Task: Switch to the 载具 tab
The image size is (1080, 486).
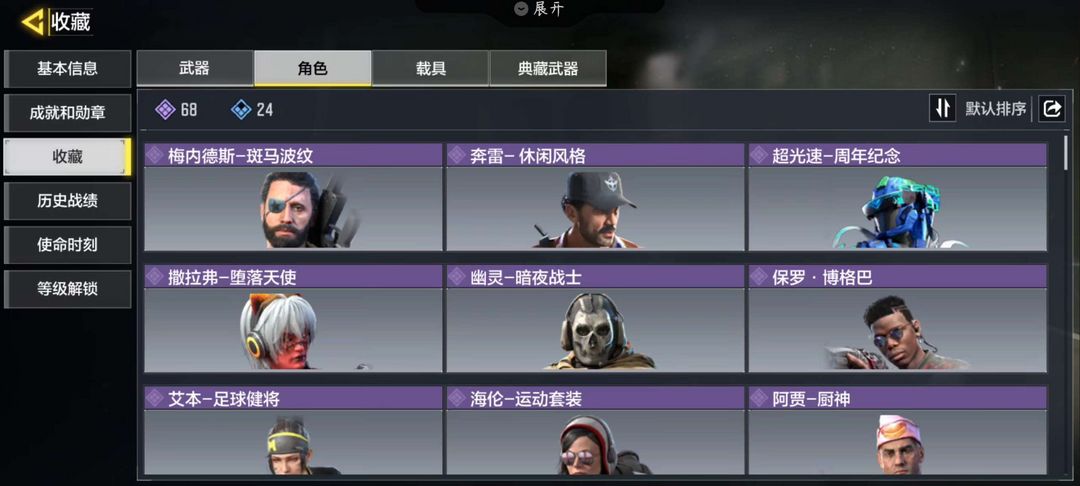Action: 430,68
